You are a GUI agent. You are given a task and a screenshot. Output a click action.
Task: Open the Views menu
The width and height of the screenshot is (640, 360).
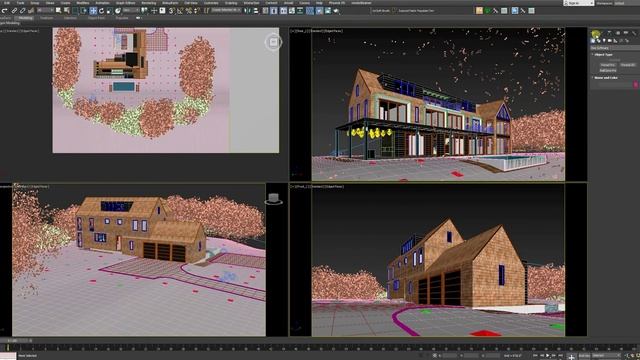[x=50, y=3]
